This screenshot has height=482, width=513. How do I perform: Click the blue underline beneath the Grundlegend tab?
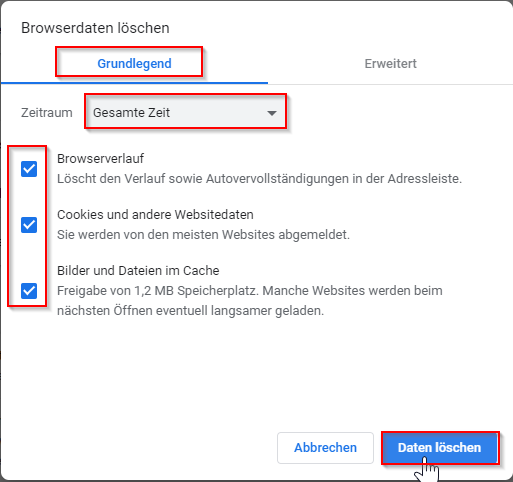click(x=134, y=83)
